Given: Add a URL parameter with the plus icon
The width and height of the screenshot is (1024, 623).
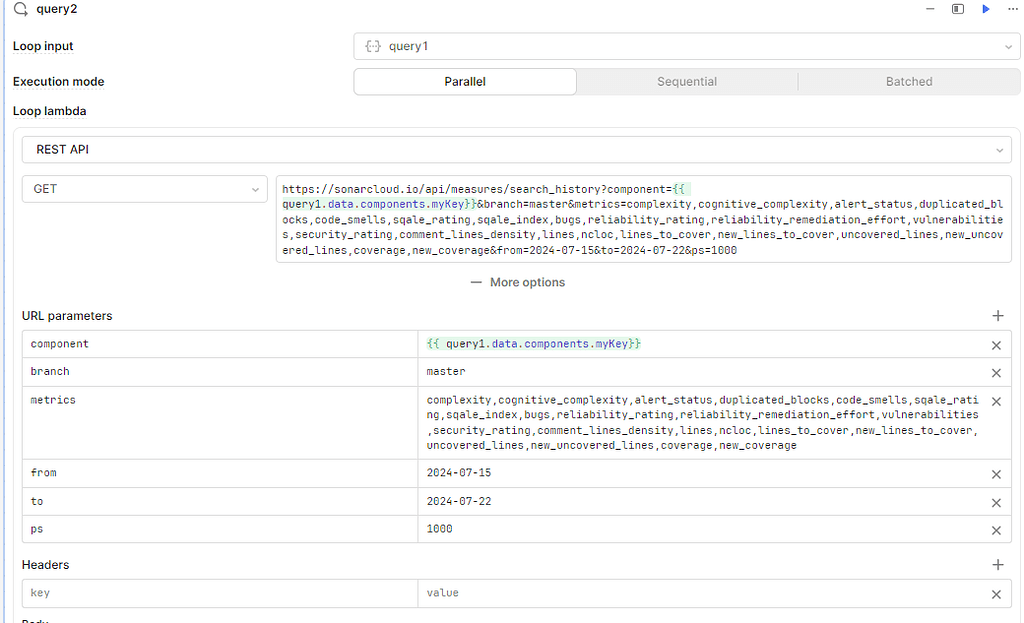Looking at the screenshot, I should click(x=998, y=315).
